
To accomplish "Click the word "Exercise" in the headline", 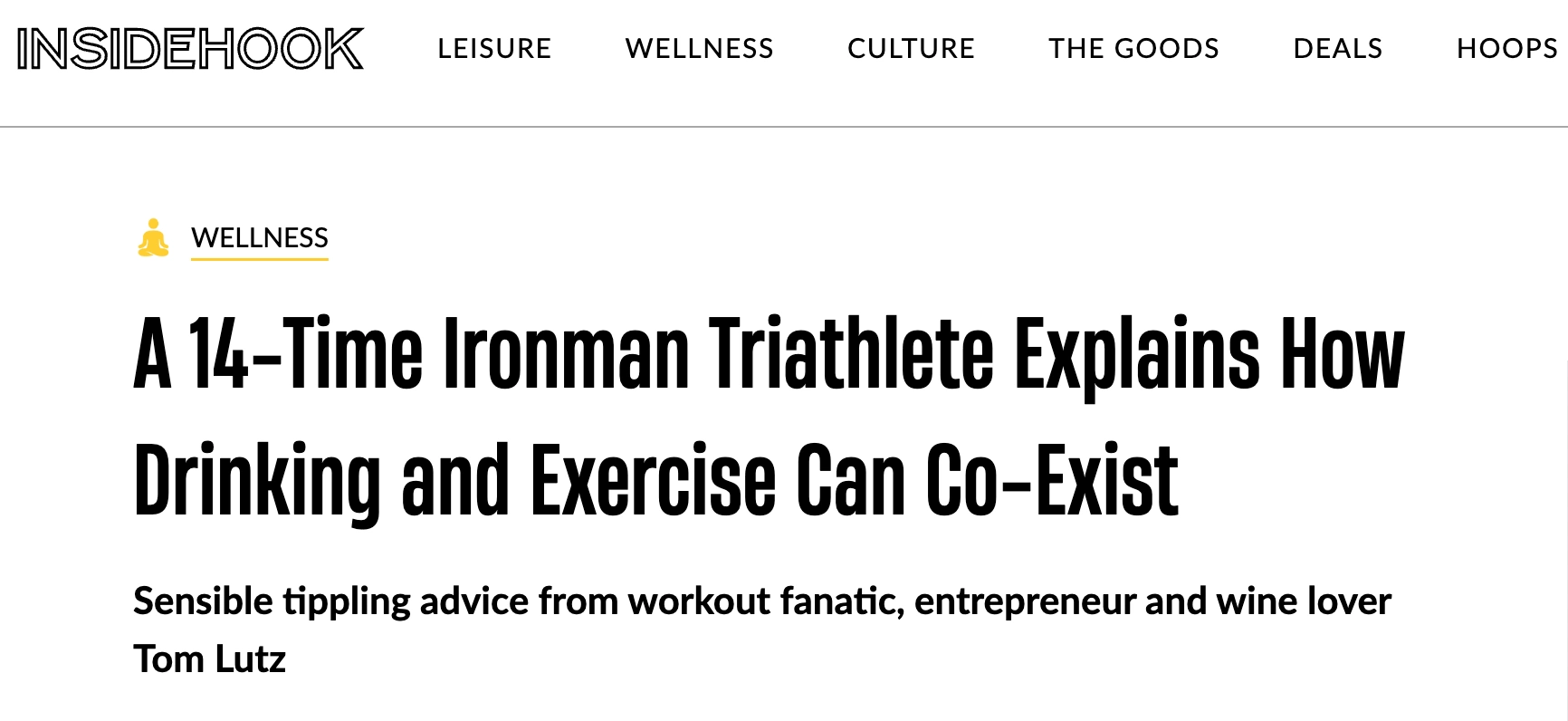I will pos(653,481).
